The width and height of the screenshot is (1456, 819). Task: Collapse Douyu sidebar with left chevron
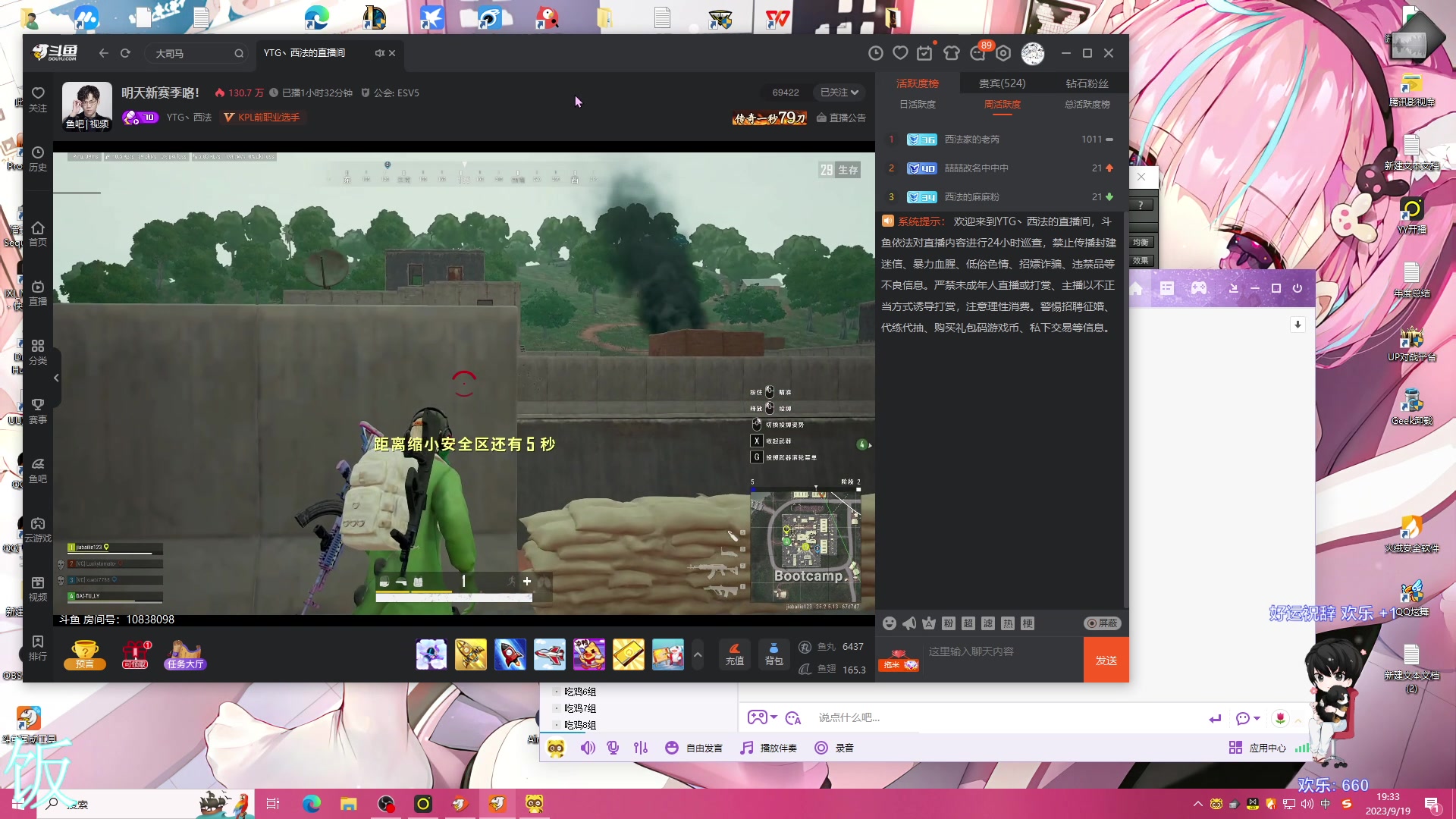coord(56,378)
